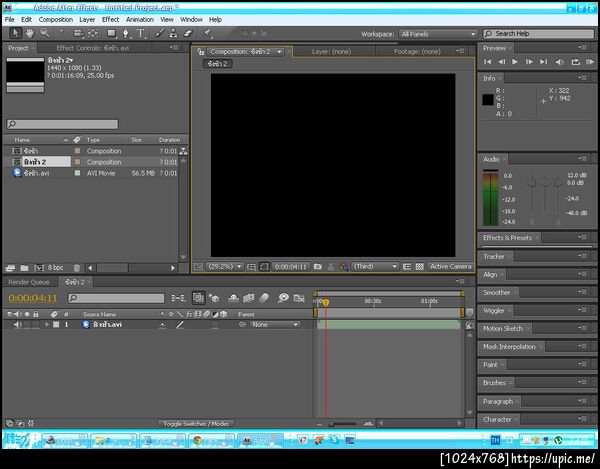The image size is (600, 469).
Task: Start RAM preview in Preview panel
Action: (x=590, y=62)
